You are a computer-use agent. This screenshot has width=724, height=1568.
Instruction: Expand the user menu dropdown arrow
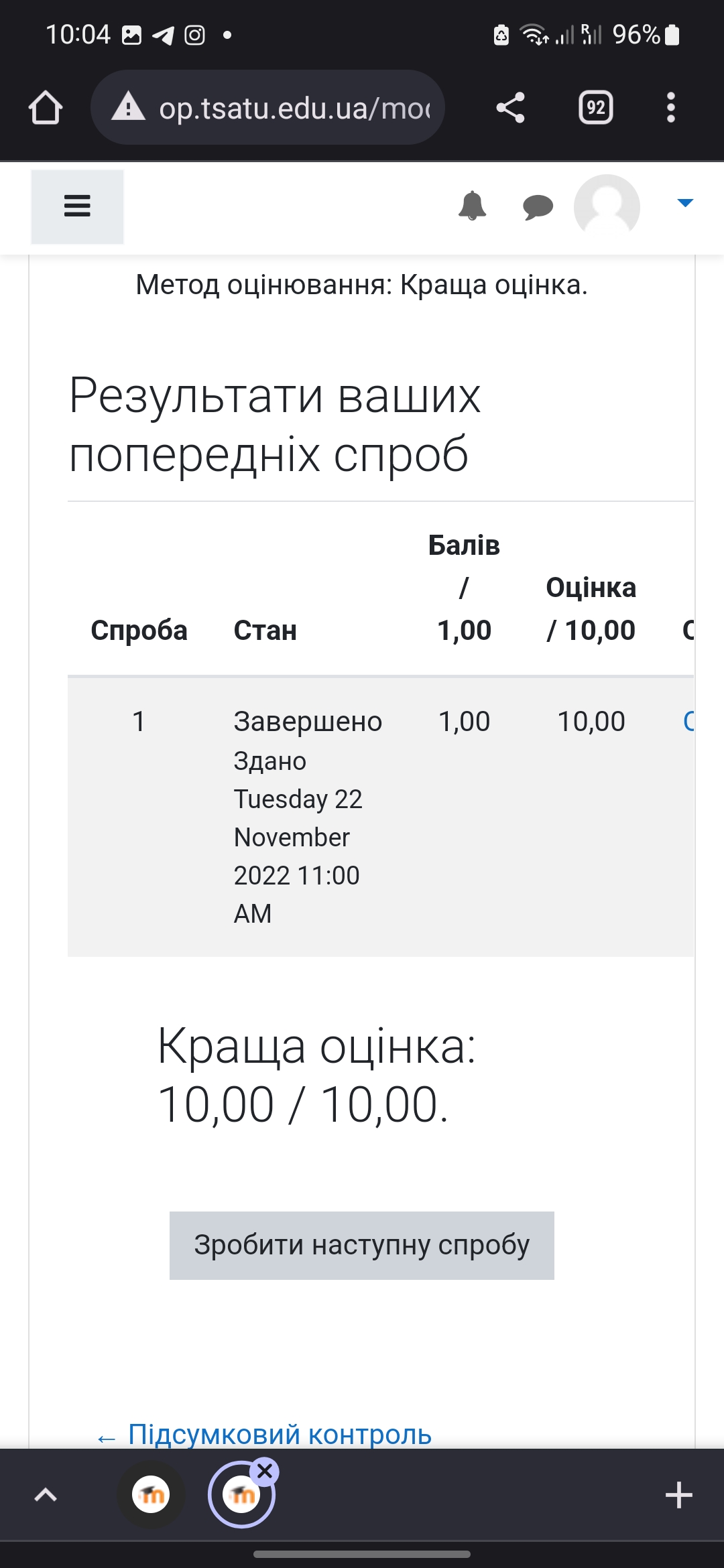pyautogui.click(x=684, y=203)
